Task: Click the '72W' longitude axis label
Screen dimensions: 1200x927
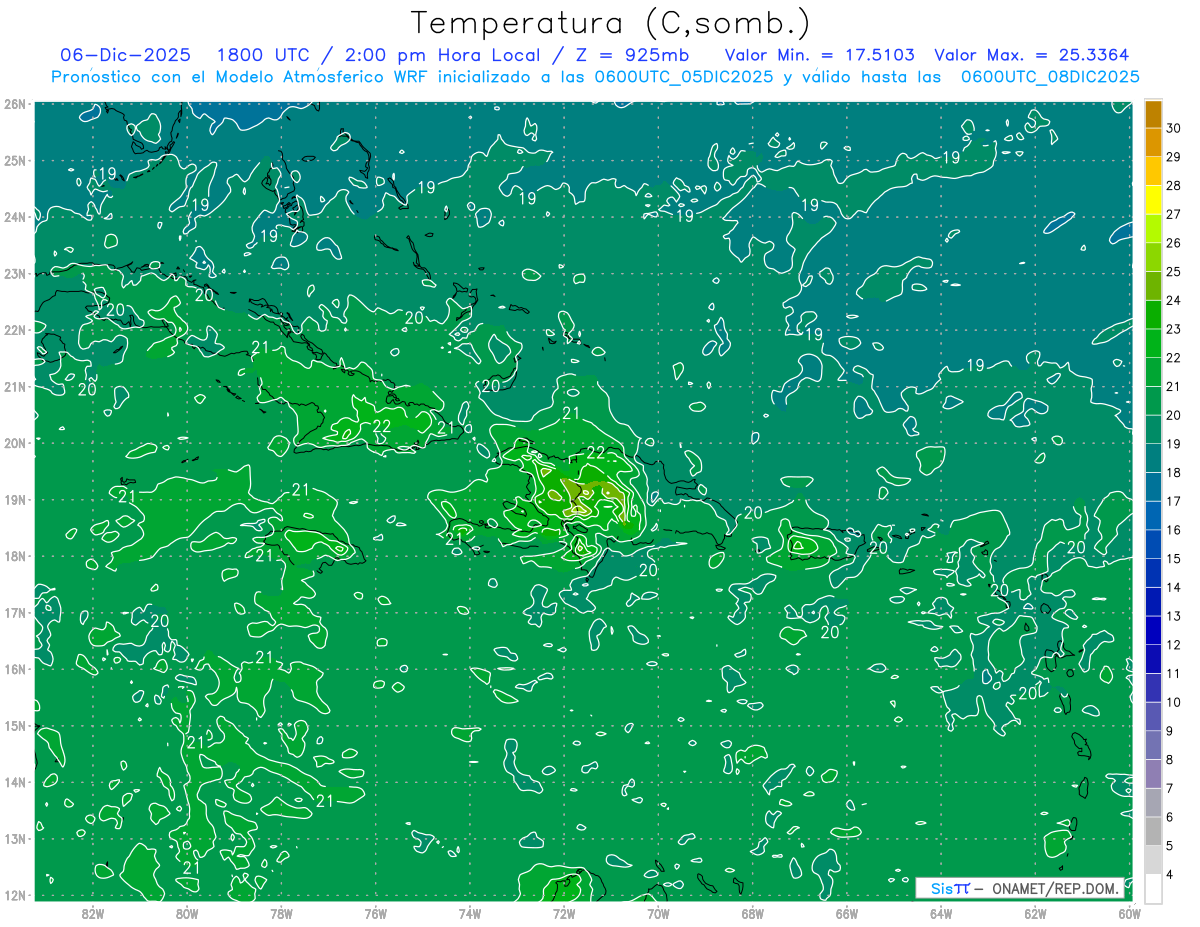Action: point(563,913)
